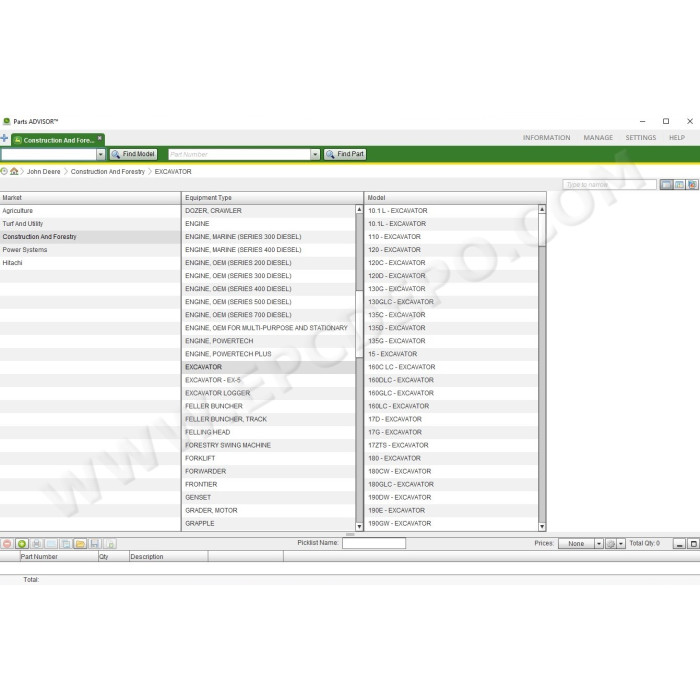The width and height of the screenshot is (700, 700).
Task: Click Equipment Type scrollbar down arrow
Action: pos(359,526)
